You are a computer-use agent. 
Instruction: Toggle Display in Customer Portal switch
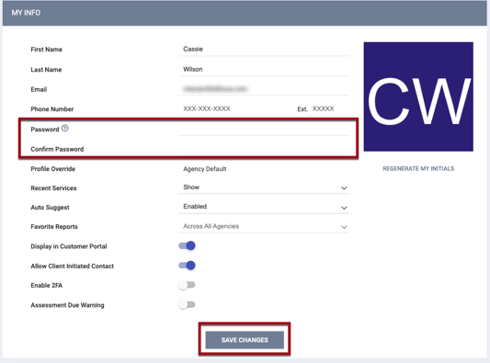(187, 246)
